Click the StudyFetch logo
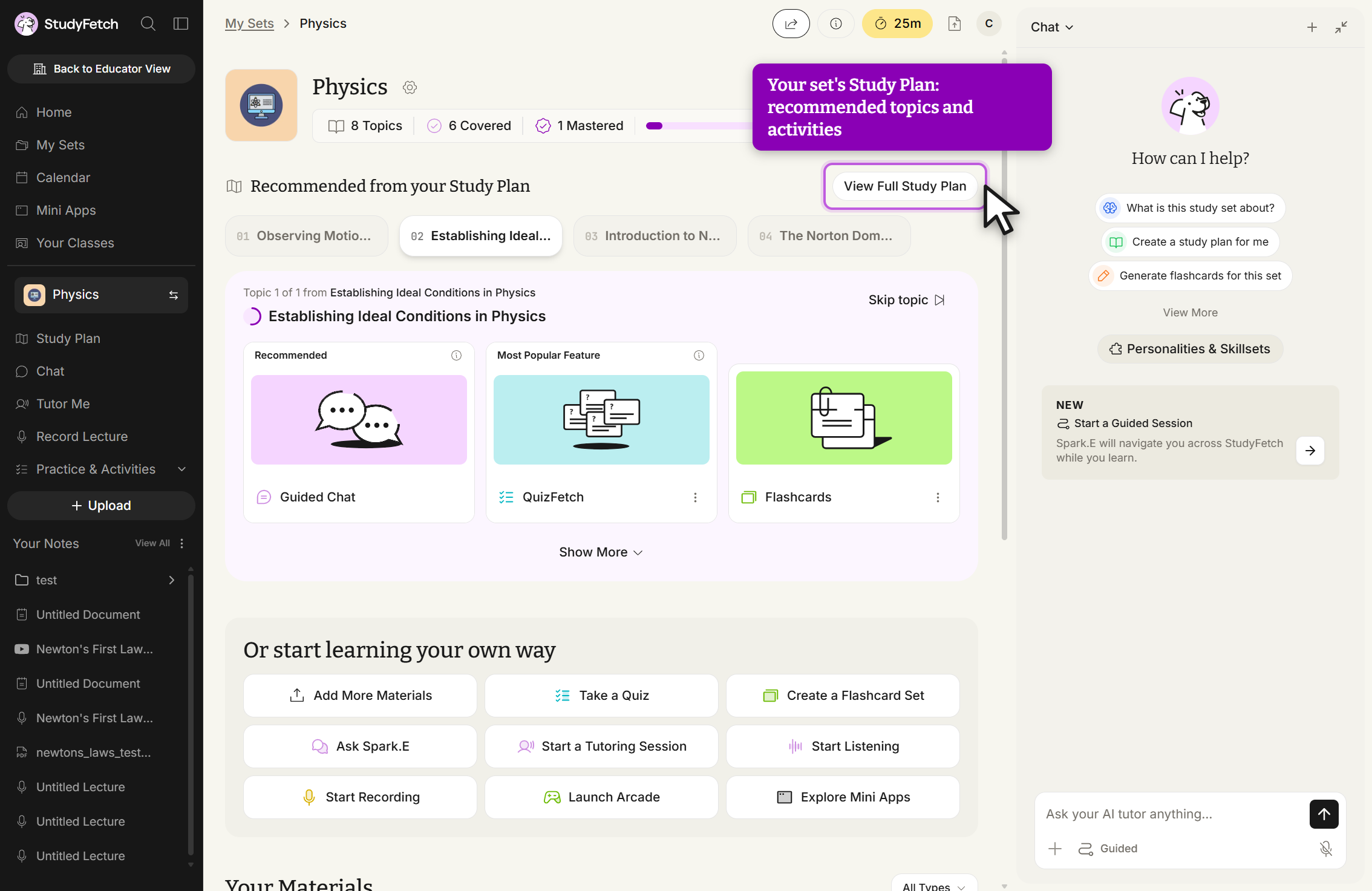 (67, 24)
